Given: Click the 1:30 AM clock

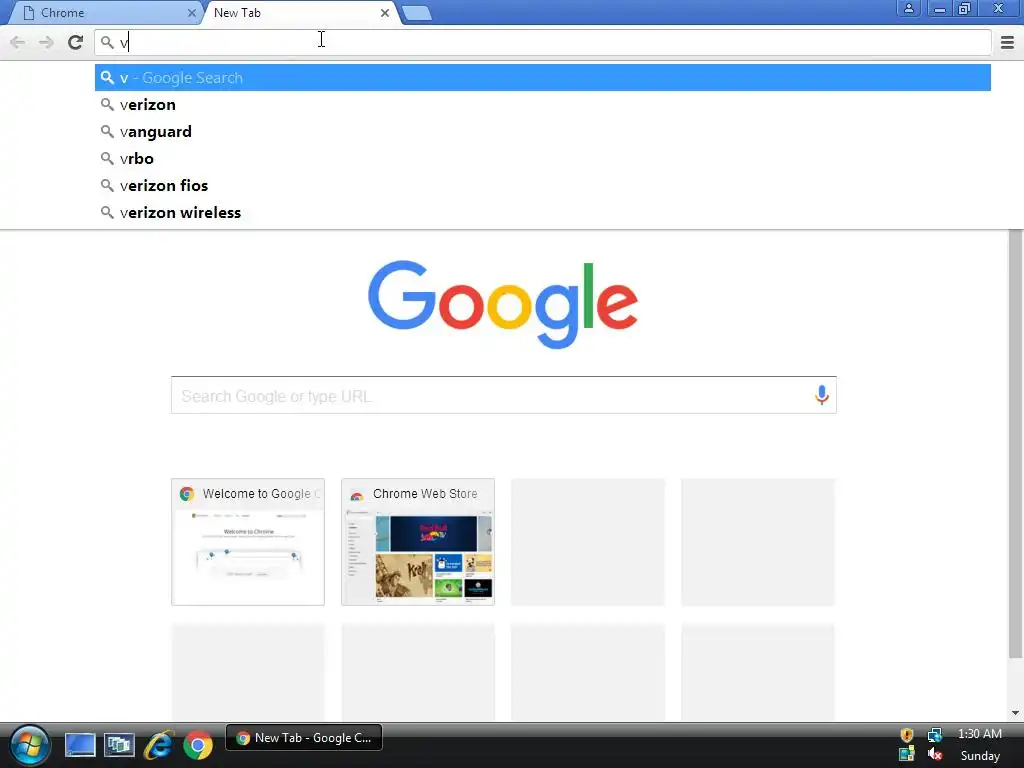Looking at the screenshot, I should tap(980, 734).
